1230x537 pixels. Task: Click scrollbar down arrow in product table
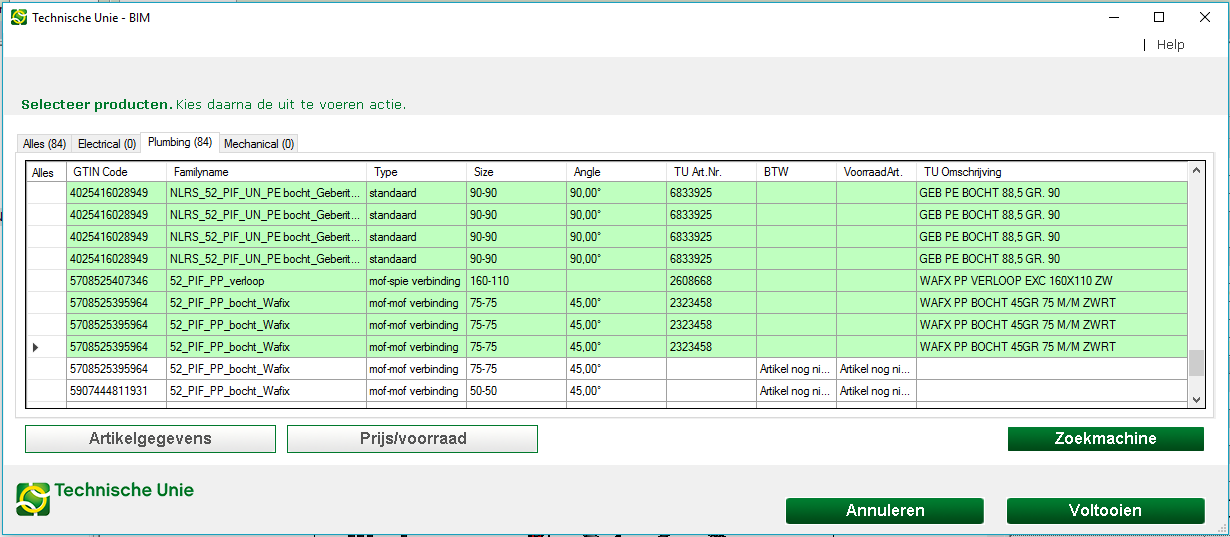tap(1196, 399)
